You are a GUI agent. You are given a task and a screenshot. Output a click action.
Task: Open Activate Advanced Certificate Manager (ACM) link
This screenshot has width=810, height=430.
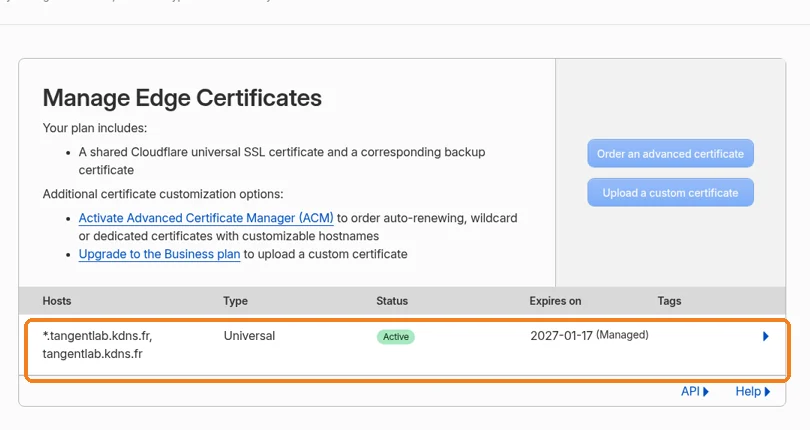pos(206,218)
